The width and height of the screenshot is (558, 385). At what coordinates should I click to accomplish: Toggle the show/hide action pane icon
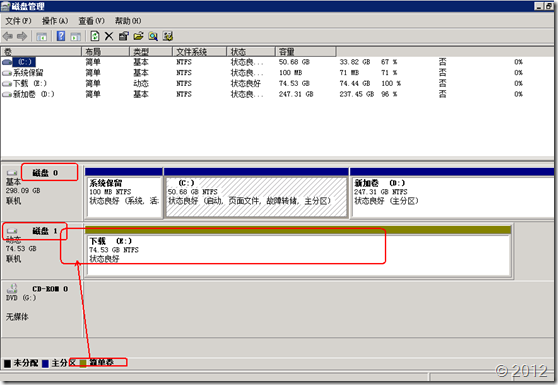coord(75,36)
